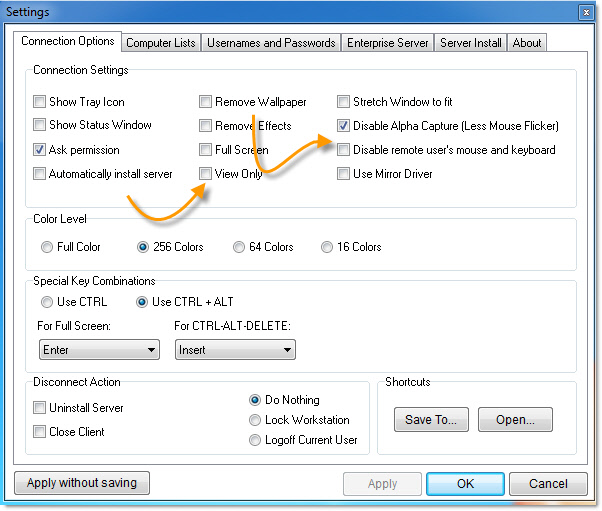Enable the Use Mirror Driver checkbox
The image size is (602, 511).
tap(343, 174)
